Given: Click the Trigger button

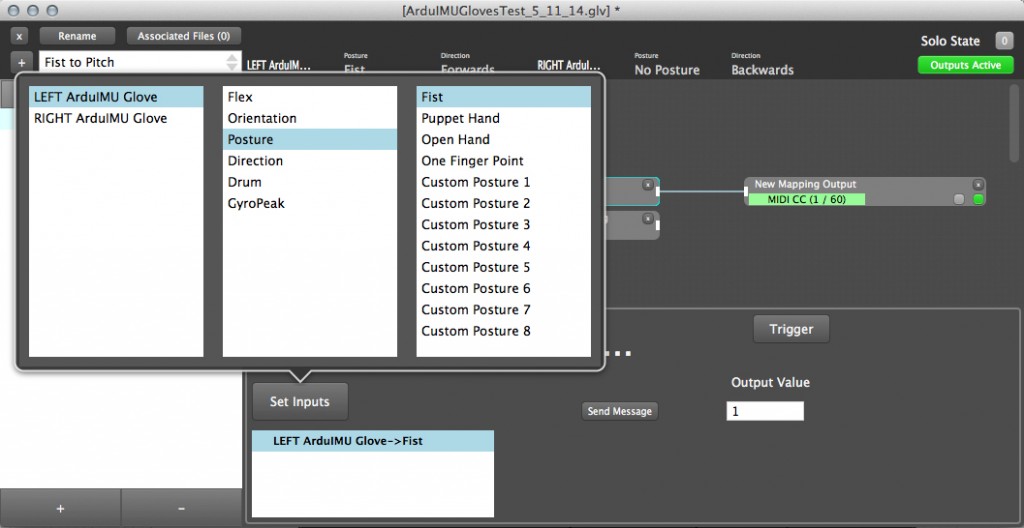Looking at the screenshot, I should 791,329.
